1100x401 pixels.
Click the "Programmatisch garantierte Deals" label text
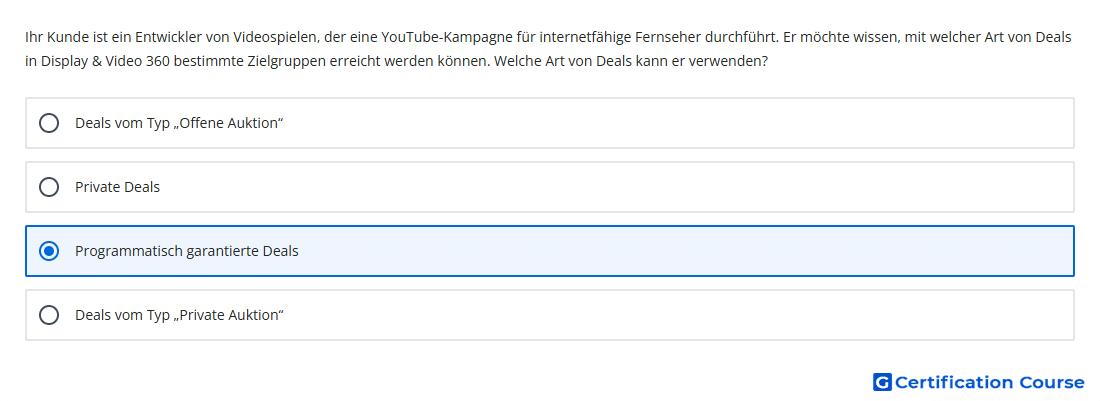coord(187,251)
